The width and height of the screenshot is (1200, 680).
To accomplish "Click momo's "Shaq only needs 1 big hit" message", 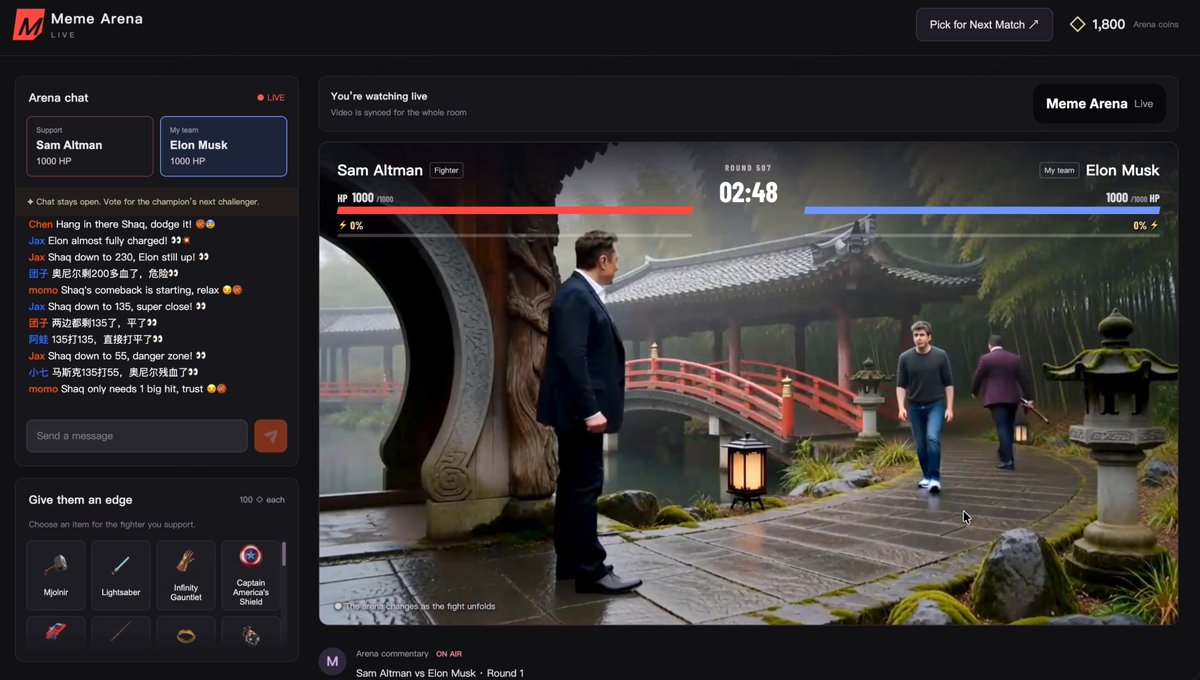I will coord(129,388).
